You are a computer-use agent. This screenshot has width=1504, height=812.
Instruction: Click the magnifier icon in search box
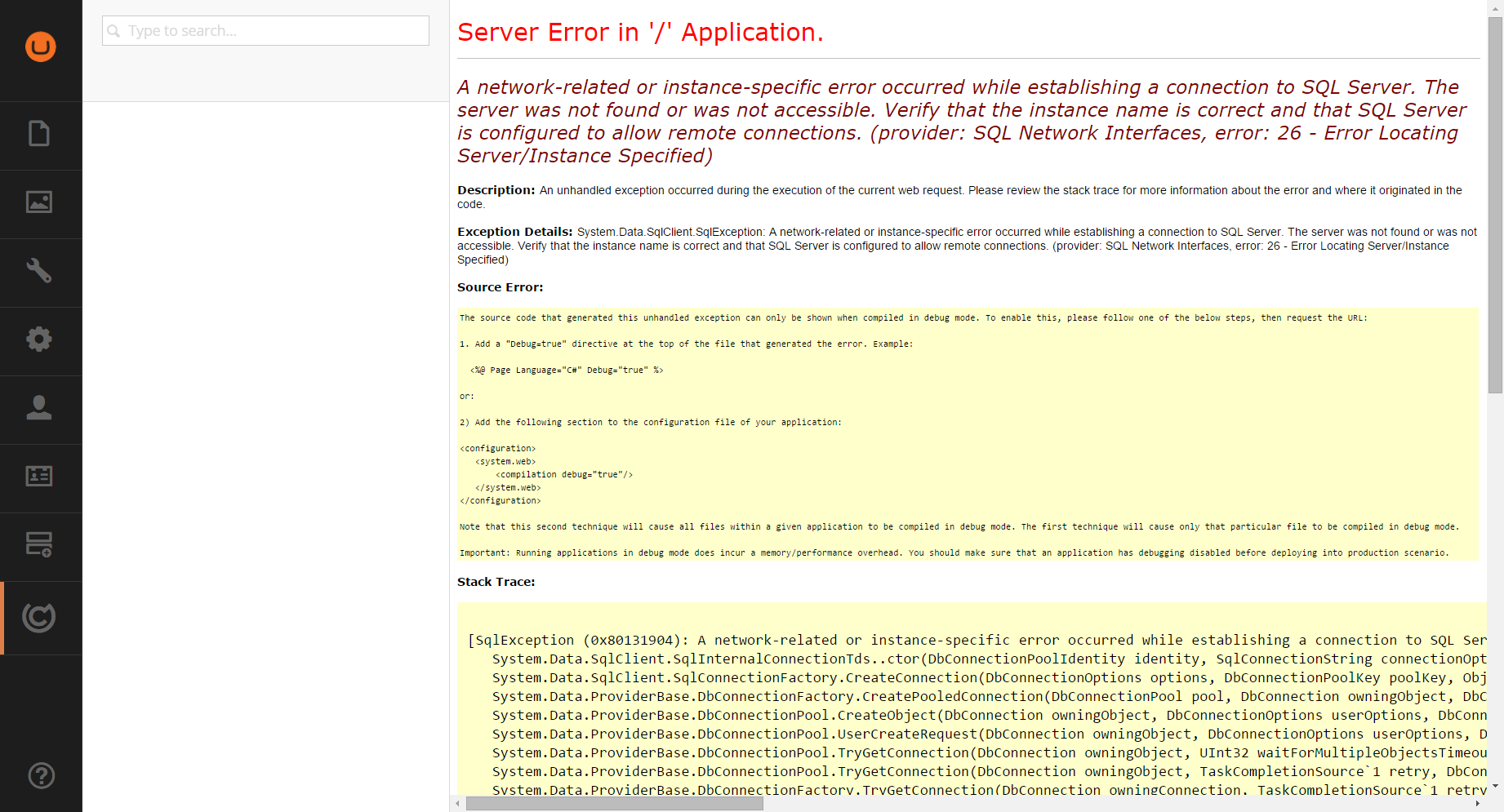(x=114, y=31)
